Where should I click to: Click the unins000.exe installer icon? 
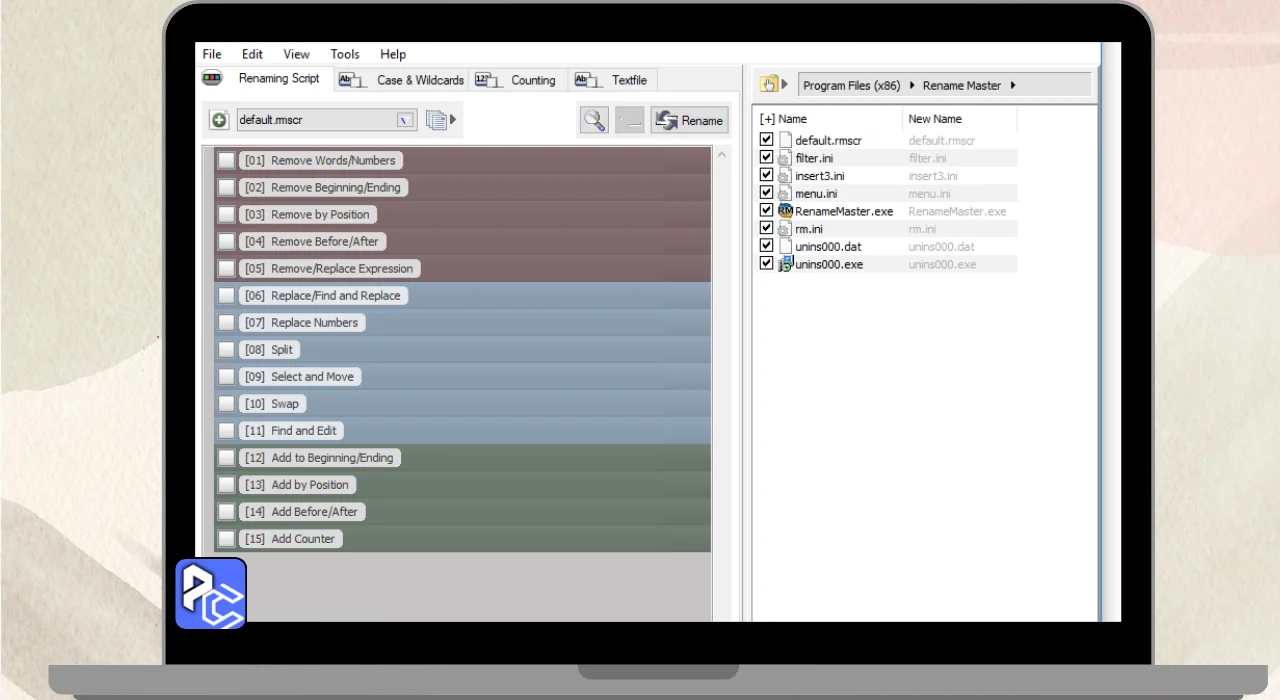pos(785,264)
